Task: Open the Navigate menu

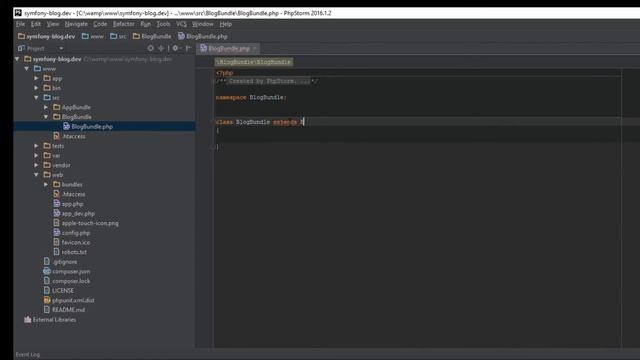Action: [76, 24]
